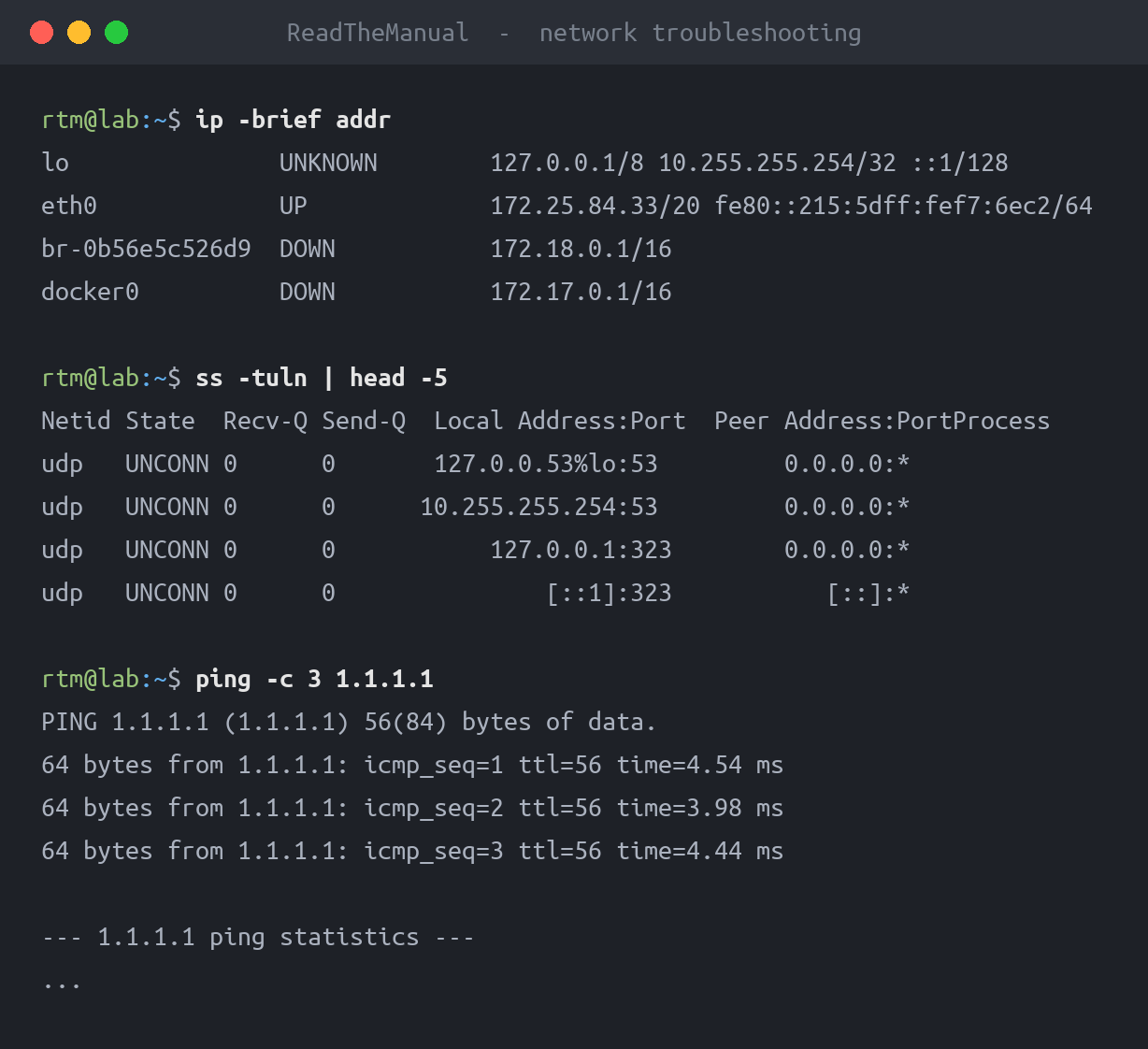Viewport: 1148px width, 1049px height.
Task: Select the 'eth0' interface name
Action: pos(69,206)
